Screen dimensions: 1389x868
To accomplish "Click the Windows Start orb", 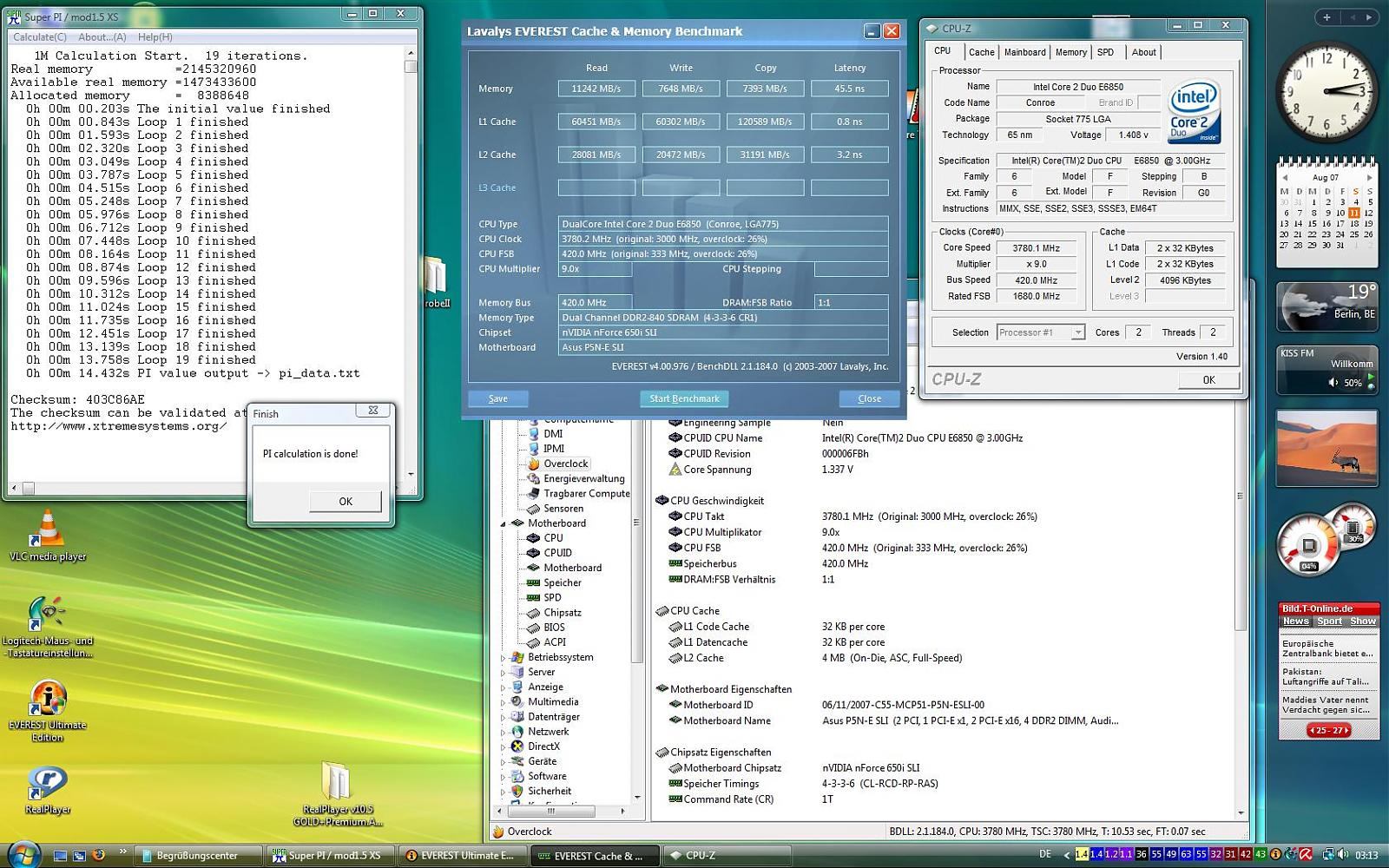I will (x=23, y=854).
